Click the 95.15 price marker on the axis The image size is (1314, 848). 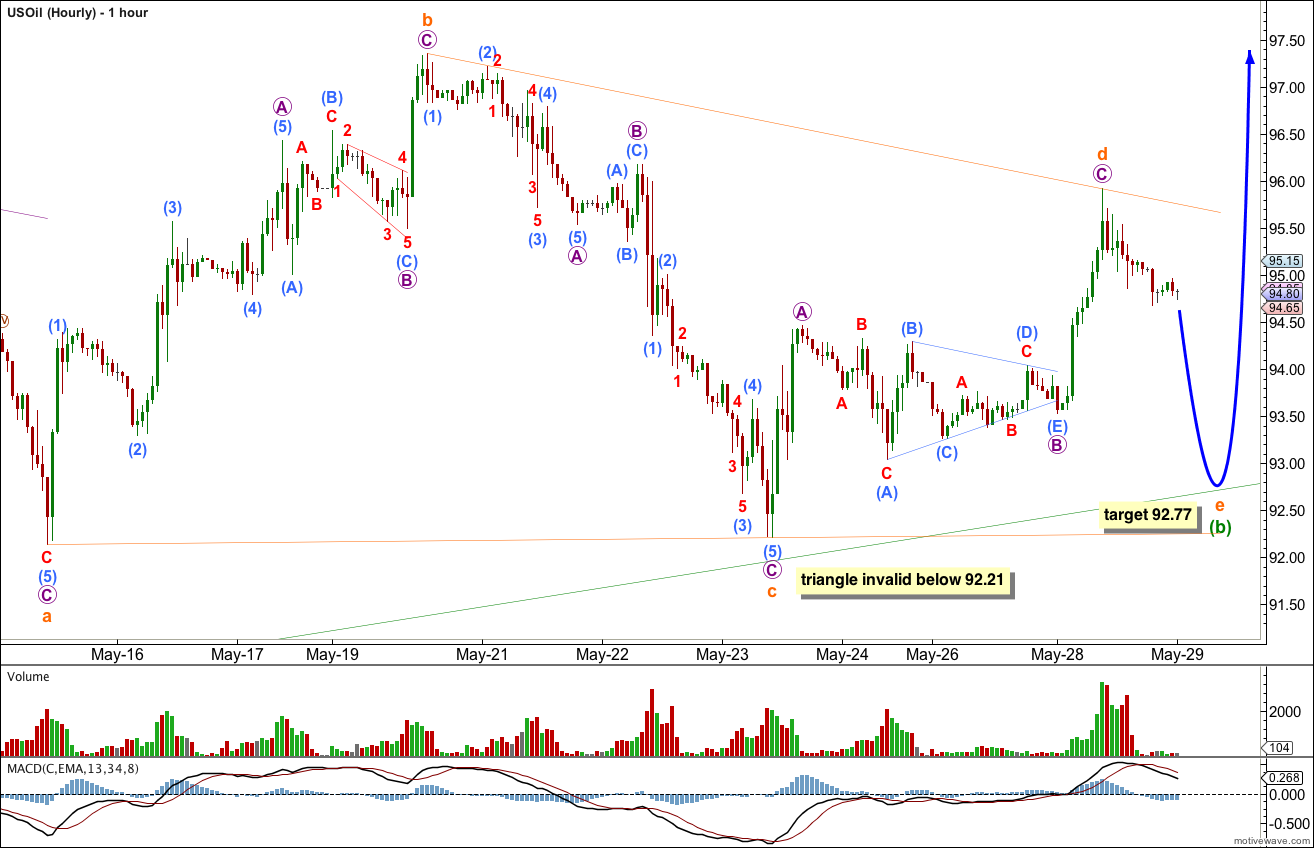coord(1285,260)
